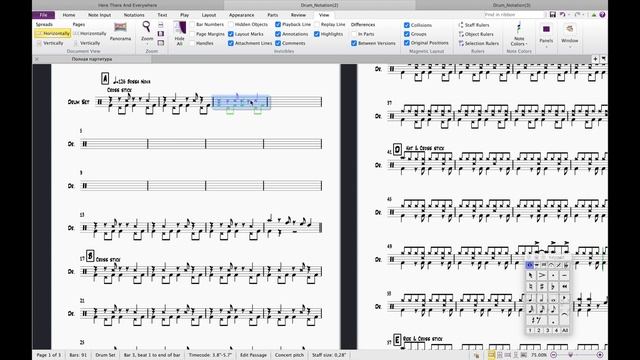Select Spreads Horizontally view
Viewport: 640px width, 360px height.
[53, 33]
